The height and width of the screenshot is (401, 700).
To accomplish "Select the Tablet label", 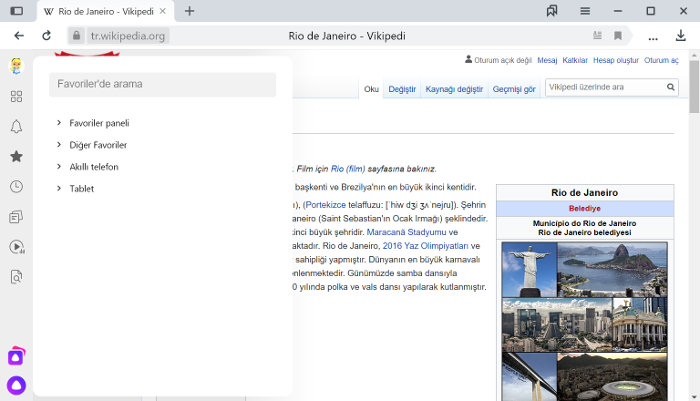I will [x=82, y=189].
